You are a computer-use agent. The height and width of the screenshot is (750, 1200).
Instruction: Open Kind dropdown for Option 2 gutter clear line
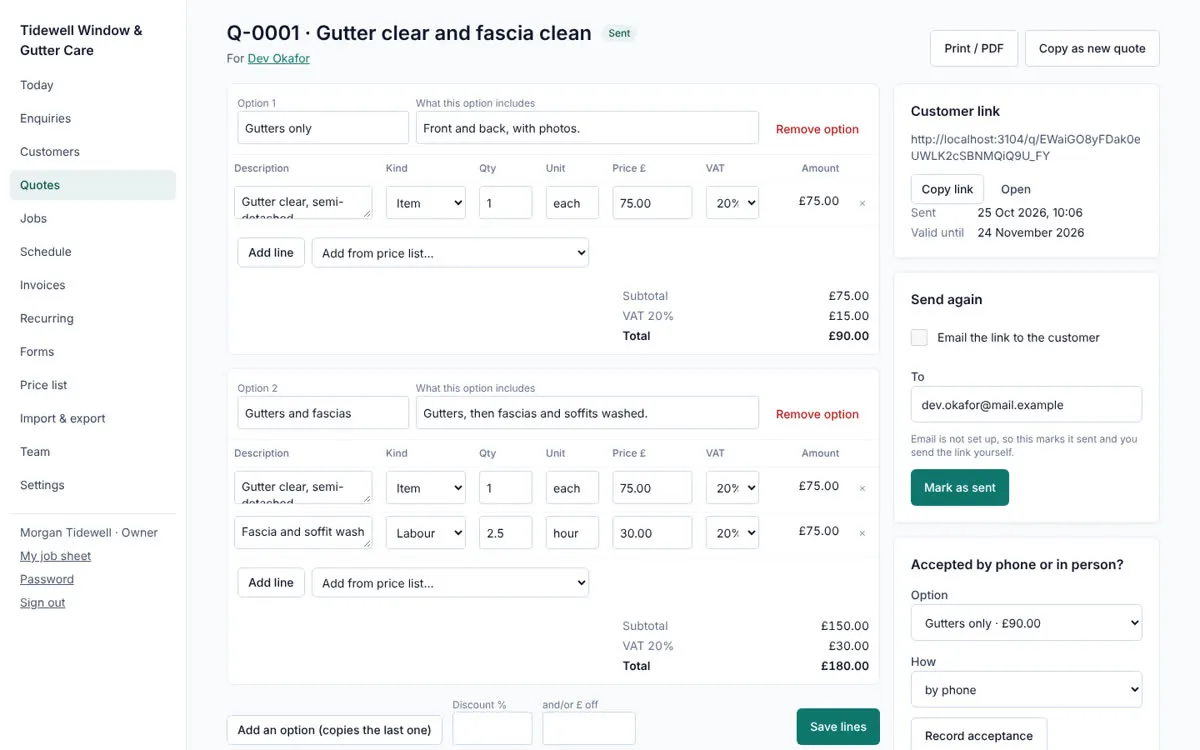pos(426,488)
